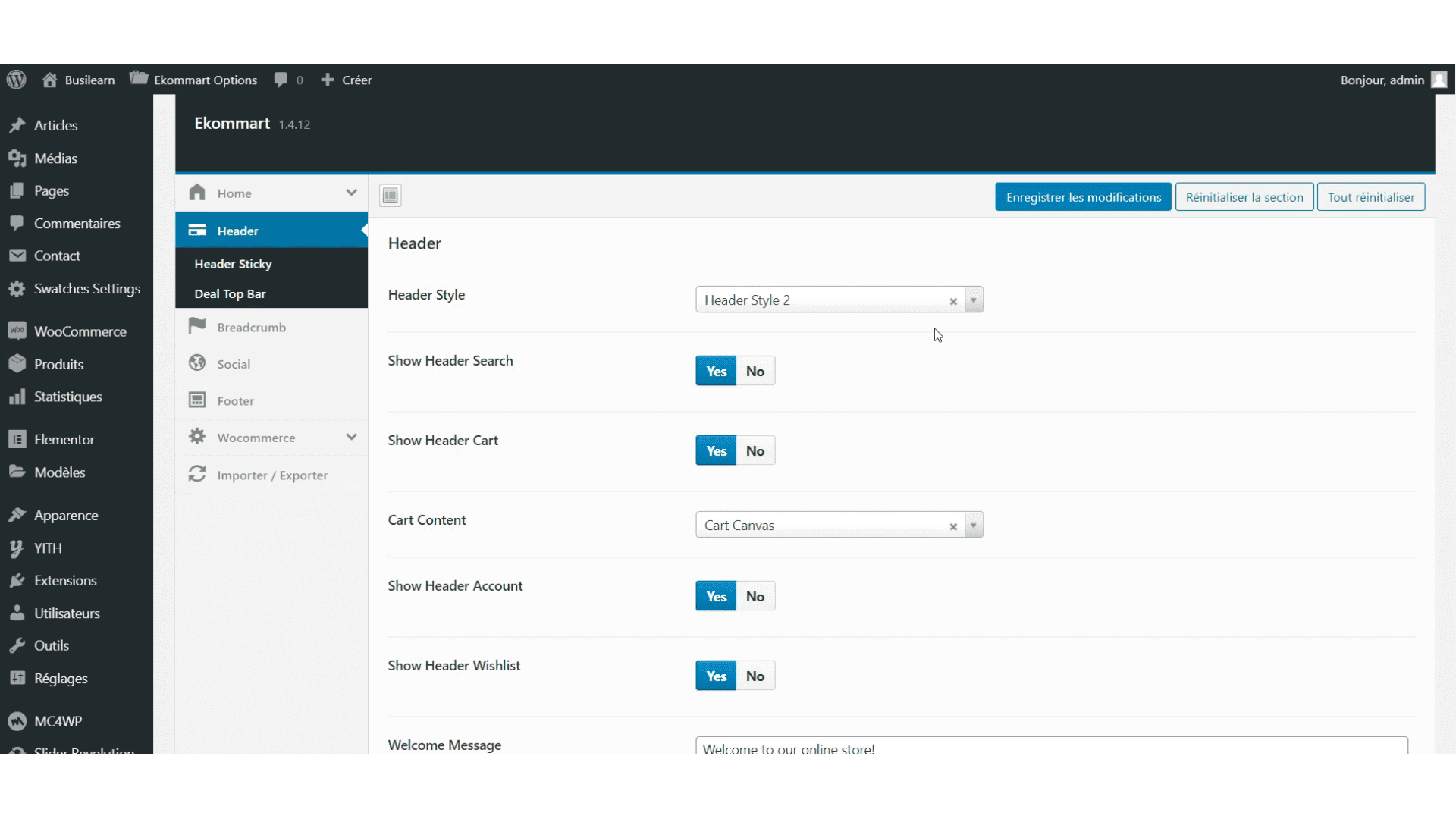Image resolution: width=1456 pixels, height=819 pixels.
Task: Open the Importer / Exporter section
Action: pos(271,475)
